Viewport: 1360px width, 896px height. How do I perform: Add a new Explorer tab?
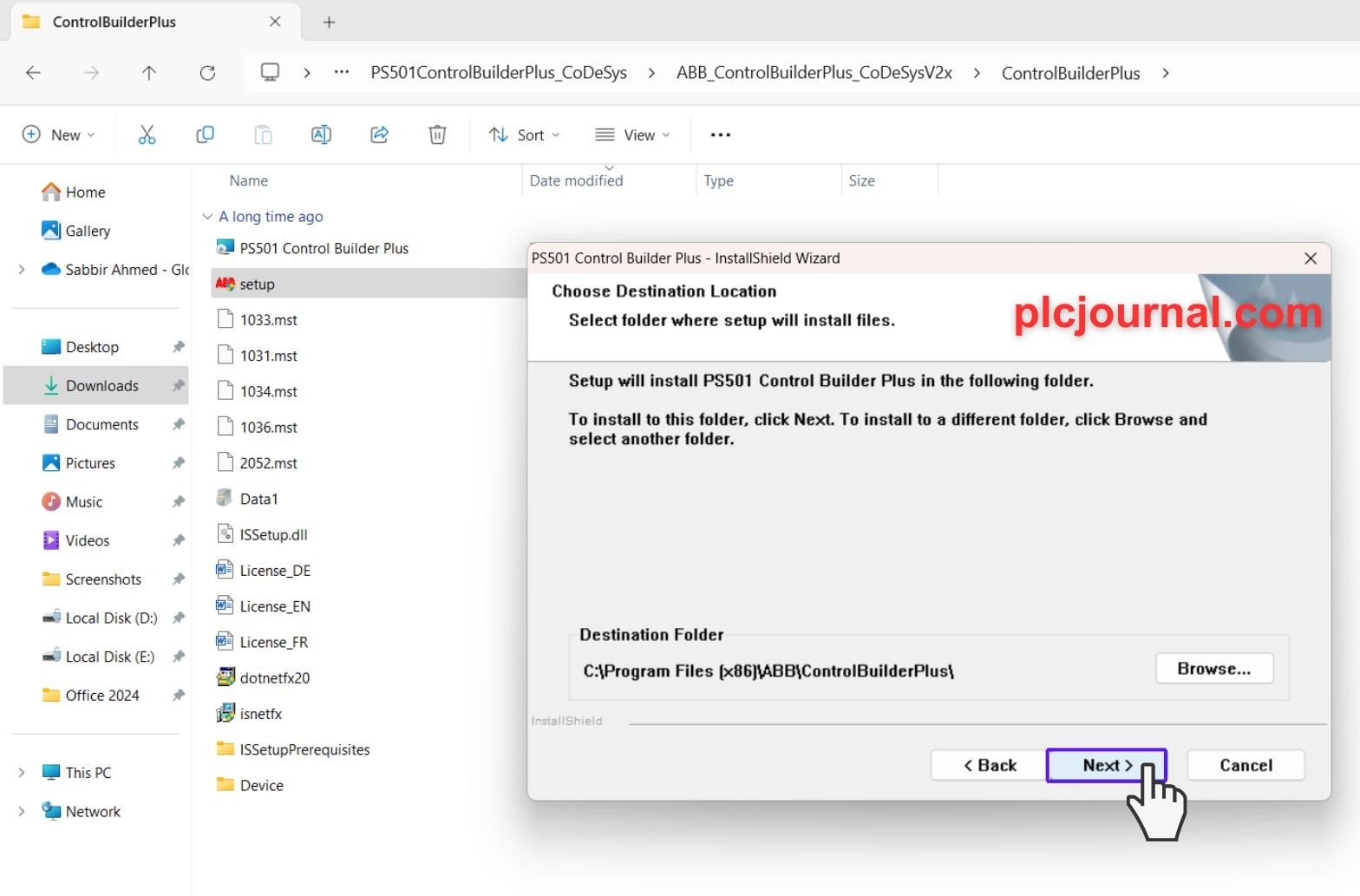(329, 22)
